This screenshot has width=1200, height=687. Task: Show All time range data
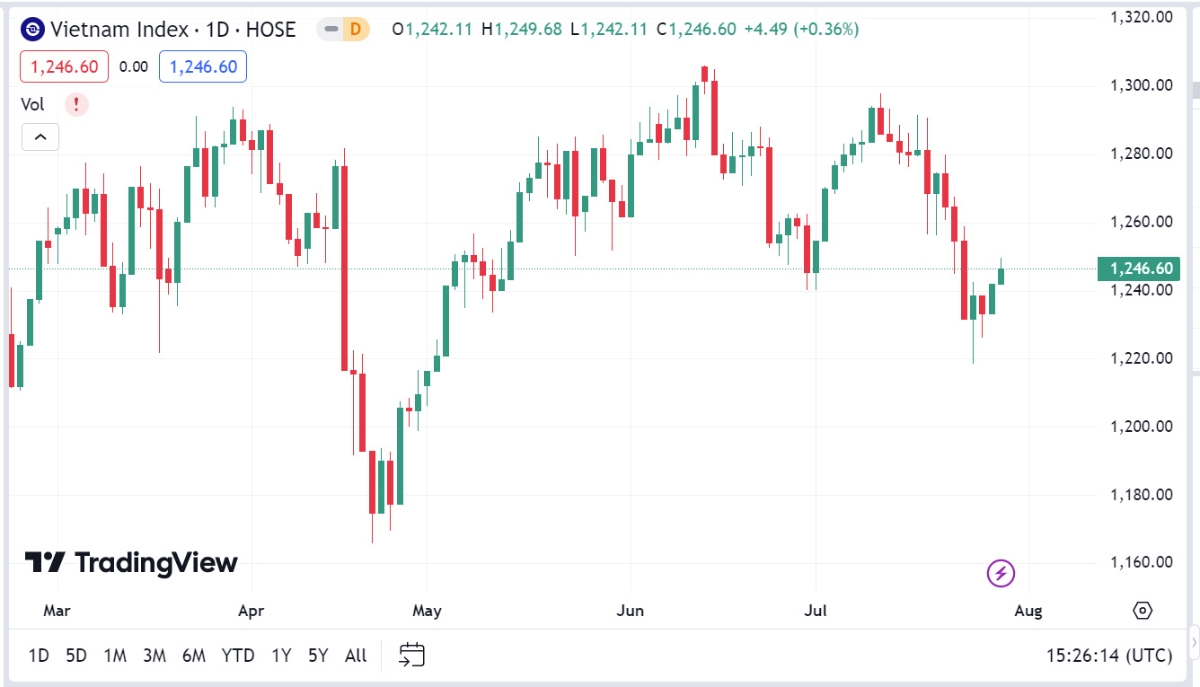(356, 656)
